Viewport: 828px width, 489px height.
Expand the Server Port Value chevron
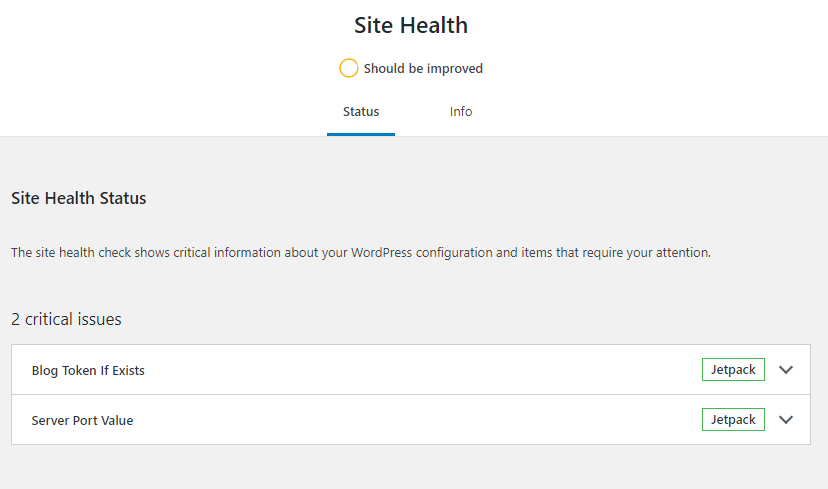pos(786,420)
